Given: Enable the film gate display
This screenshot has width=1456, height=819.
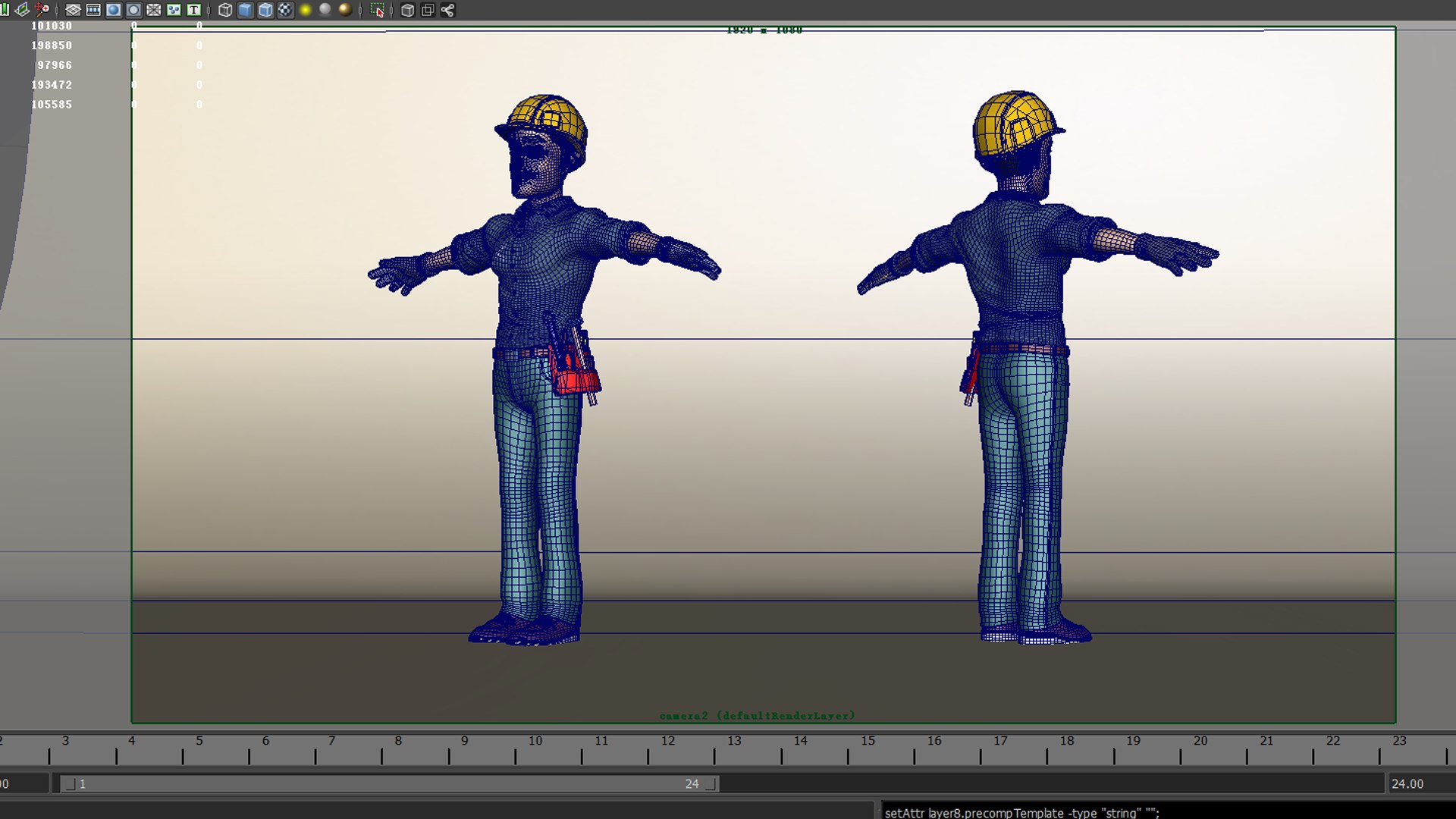Looking at the screenshot, I should tap(93, 10).
